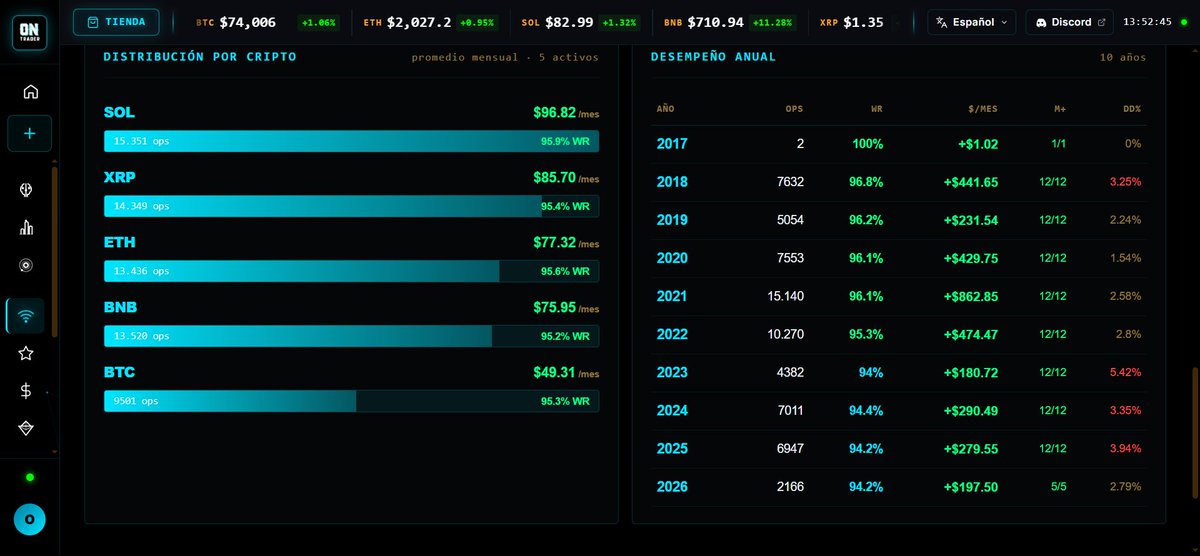Screen dimensions: 1200x556
Task: Open the bar chart icon in sidebar
Action: coord(27,227)
